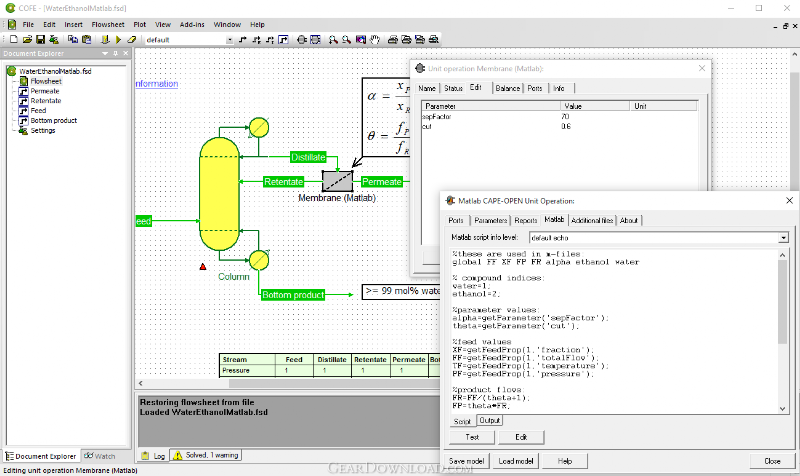
Task: Click the Distillate stream label
Action: point(308,157)
